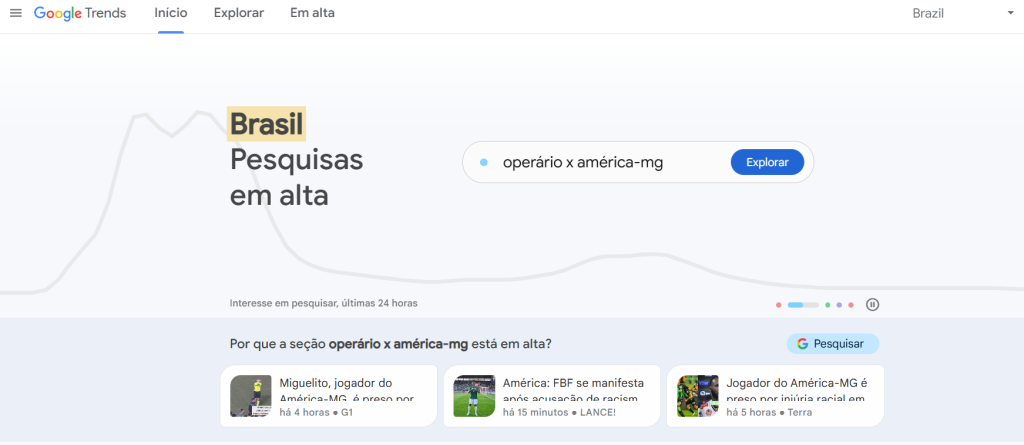
Task: Click the search field with operário x américa-mg
Action: (x=637, y=162)
